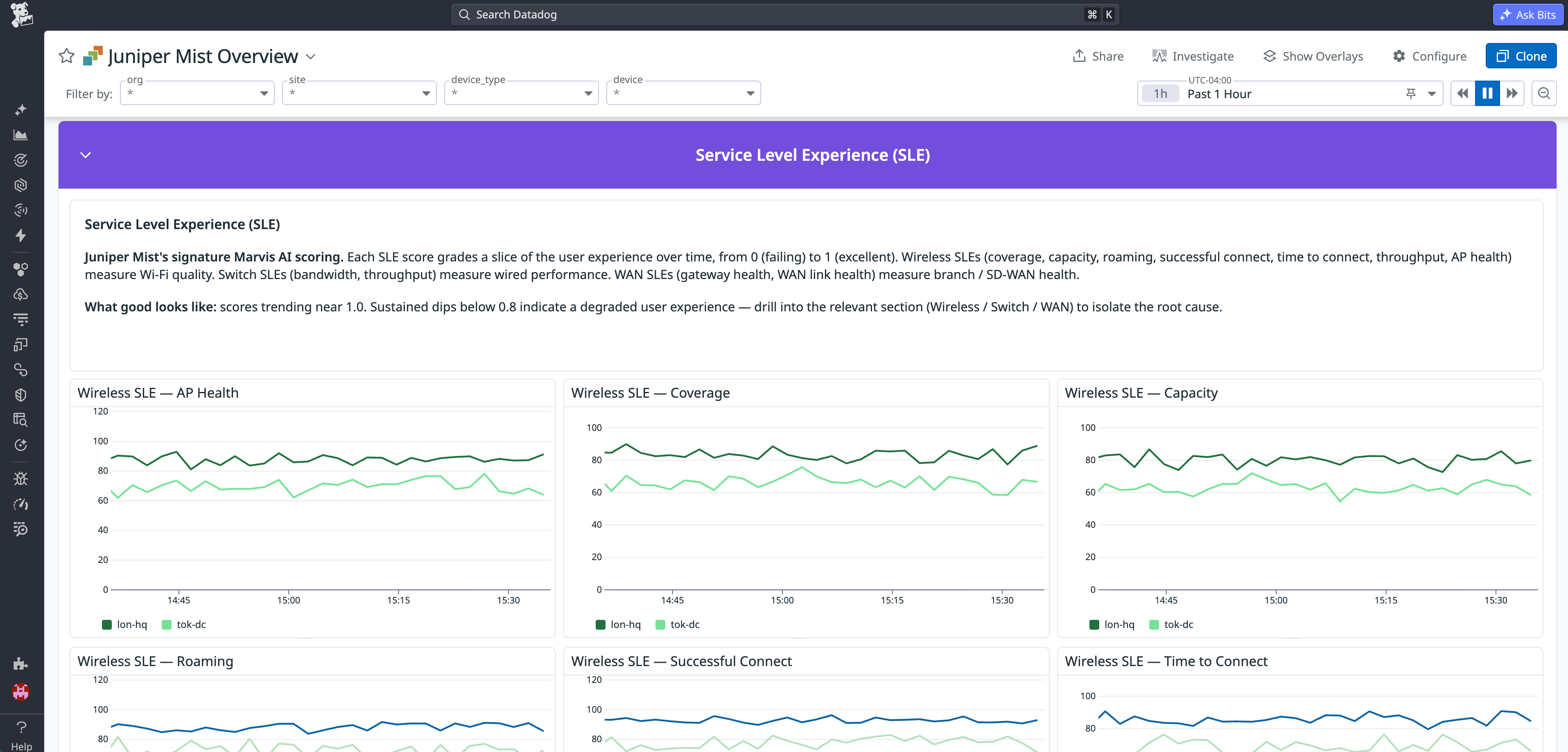
Task: Click the Wireless SLE — Time to Connect title
Action: (1166, 661)
